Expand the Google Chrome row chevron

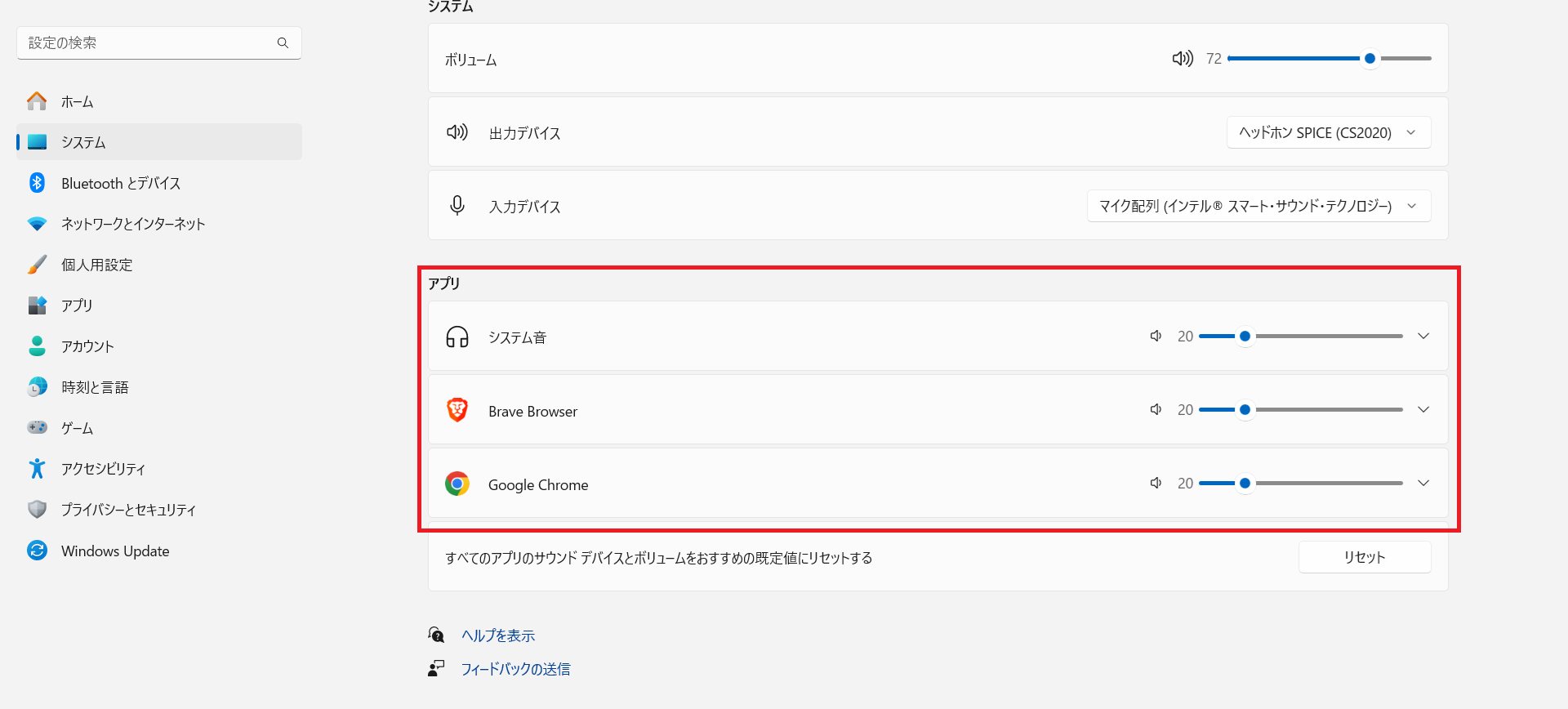[1423, 483]
